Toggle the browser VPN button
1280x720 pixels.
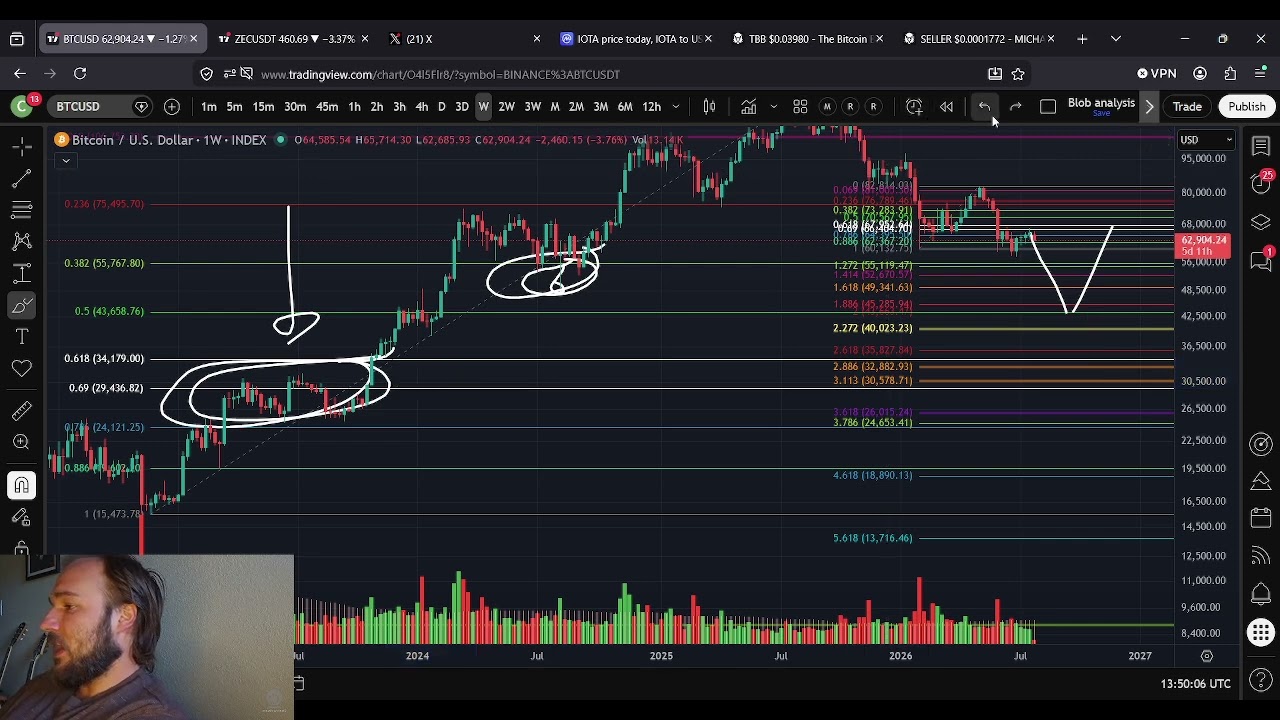coord(1157,73)
